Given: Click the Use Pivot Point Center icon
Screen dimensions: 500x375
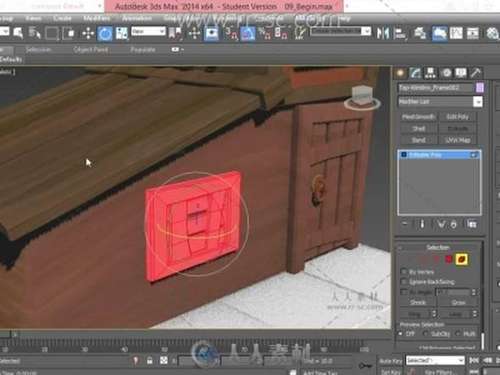Looking at the screenshot, I should tap(176, 33).
